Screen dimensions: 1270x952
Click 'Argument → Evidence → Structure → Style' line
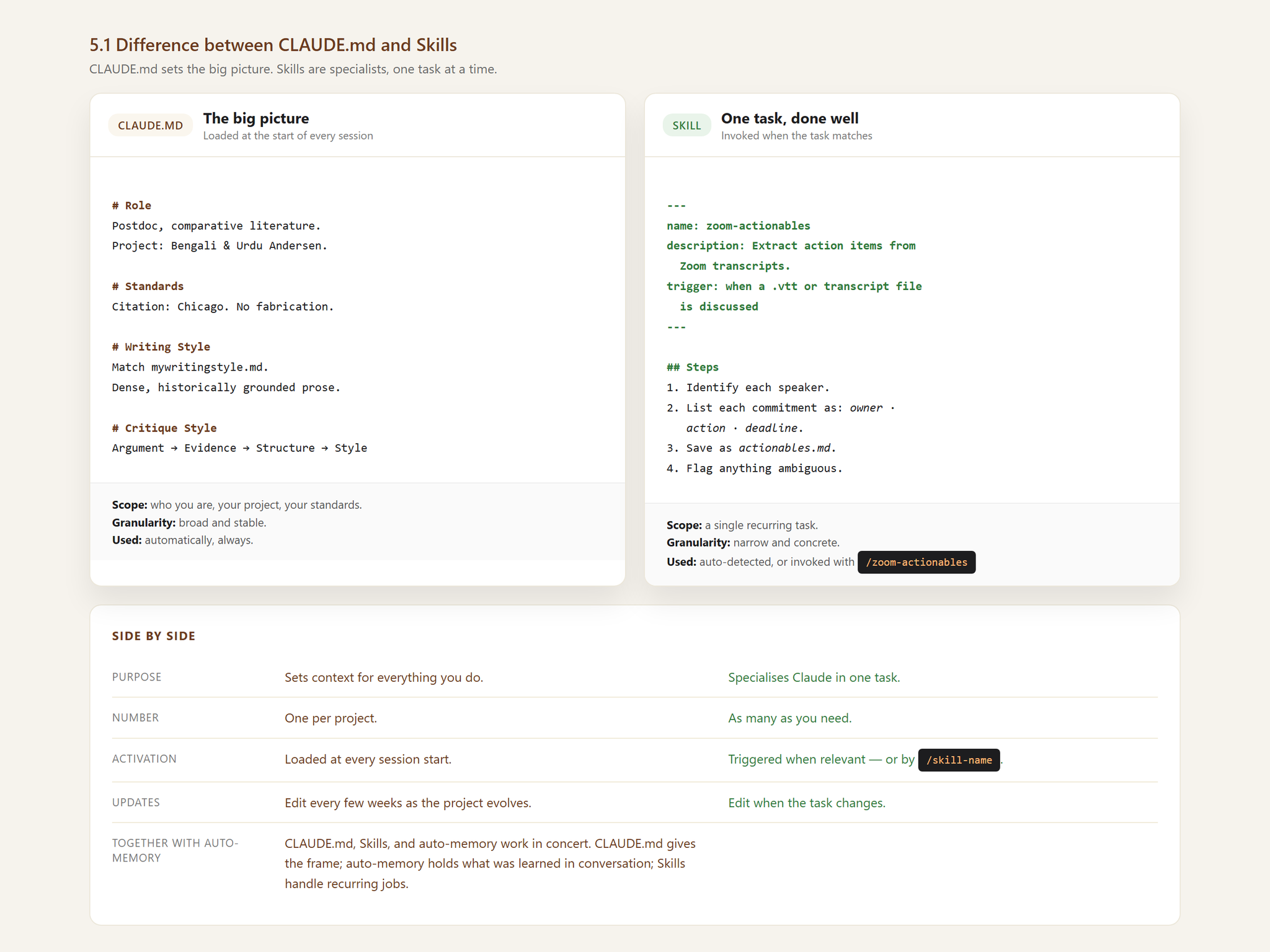click(239, 448)
